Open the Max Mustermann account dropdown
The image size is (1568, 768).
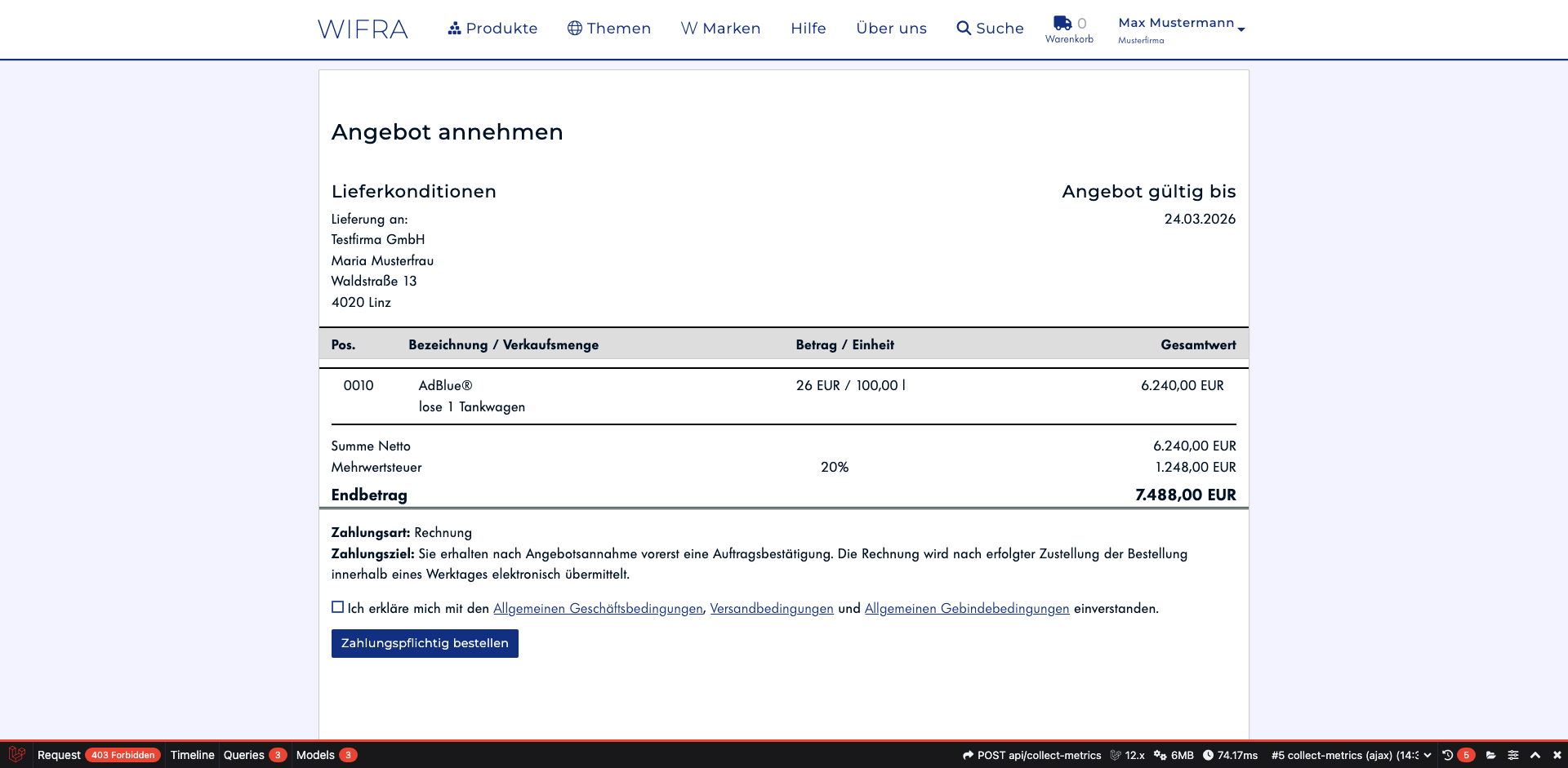coord(1177,23)
